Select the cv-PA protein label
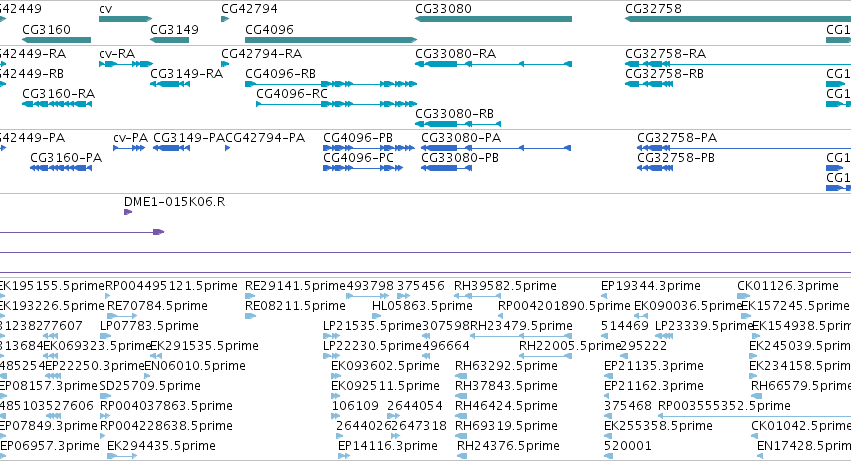 point(131,138)
